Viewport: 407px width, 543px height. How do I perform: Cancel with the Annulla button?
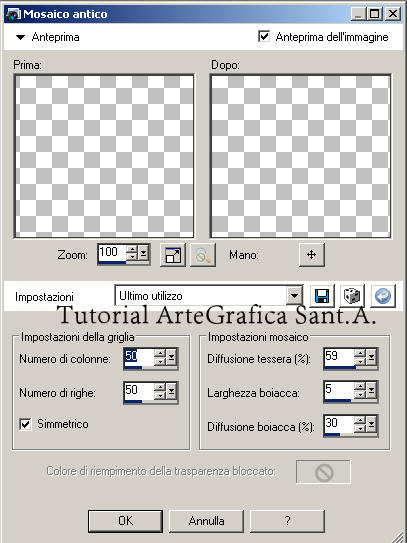tap(206, 521)
